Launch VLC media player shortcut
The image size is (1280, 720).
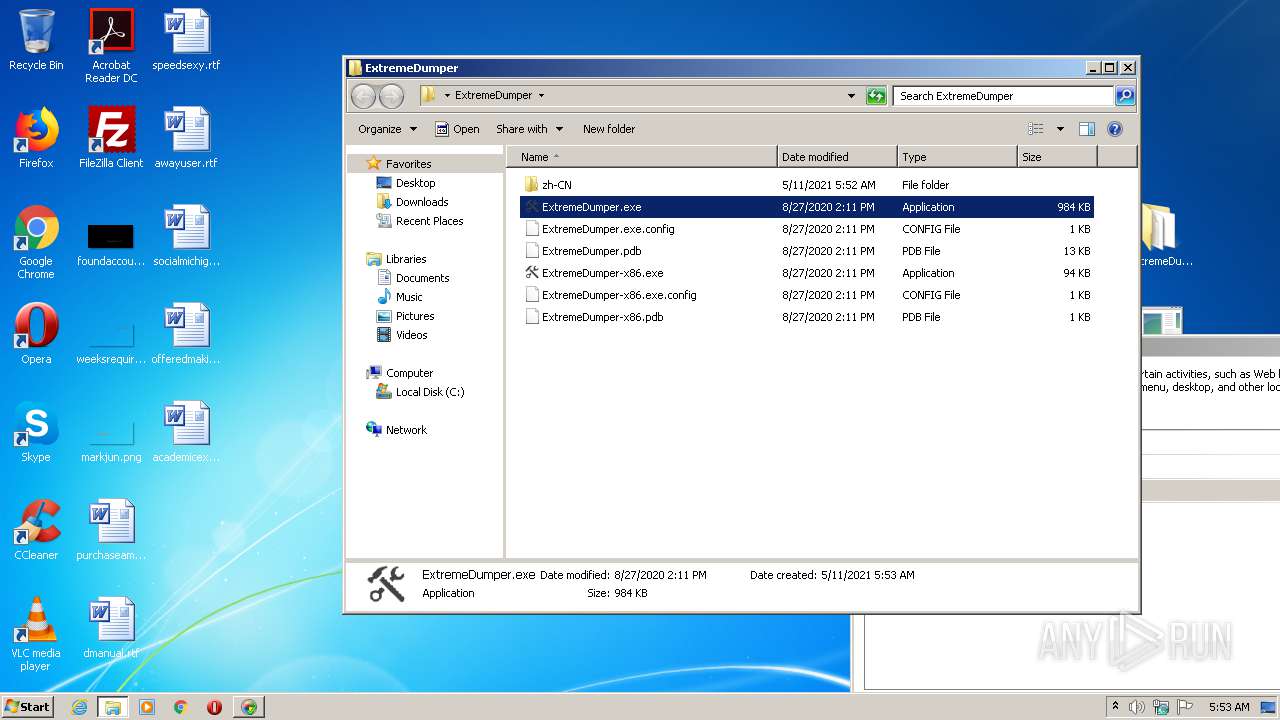[x=36, y=634]
